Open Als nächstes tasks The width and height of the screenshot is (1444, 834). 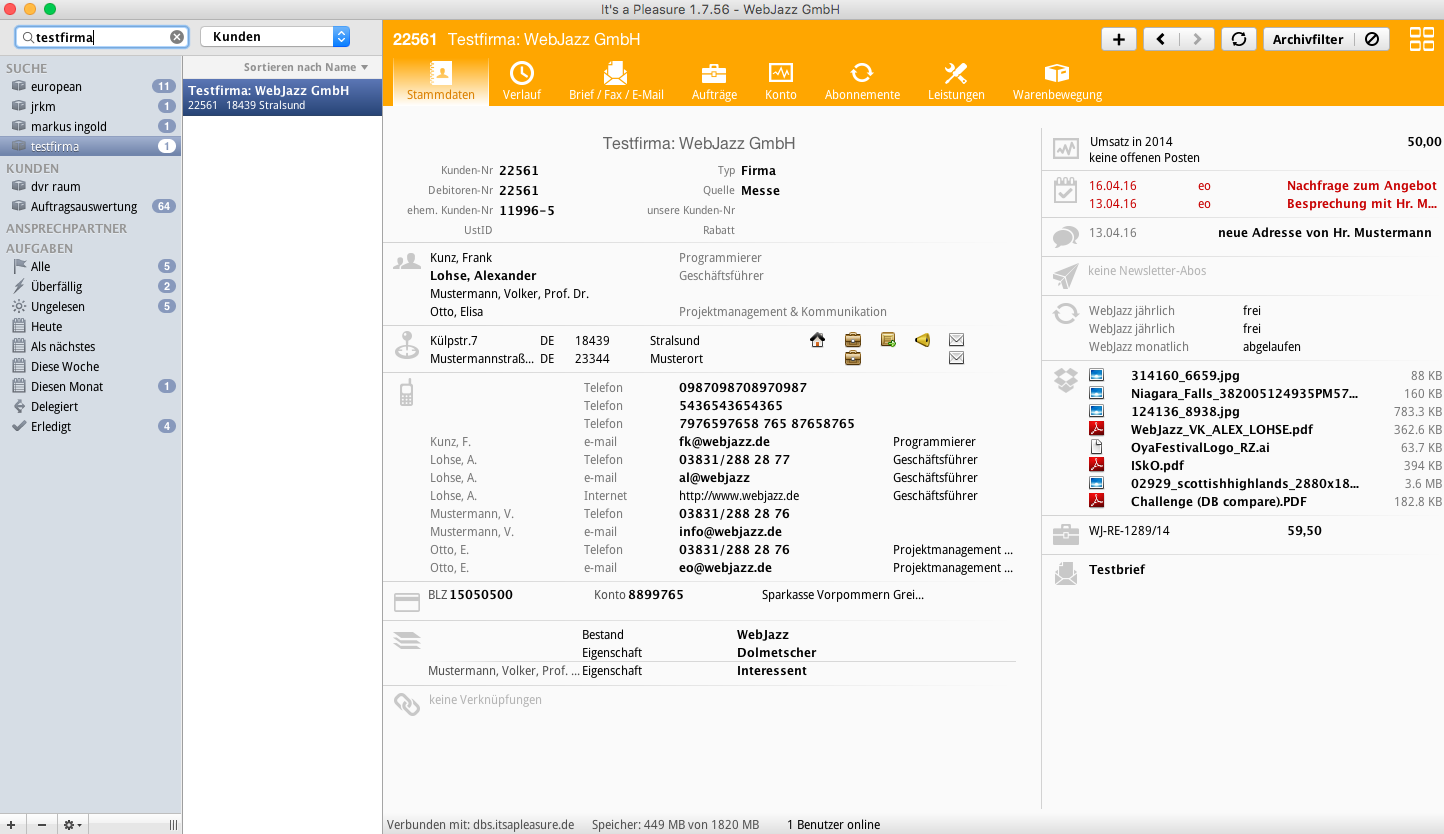(90, 346)
